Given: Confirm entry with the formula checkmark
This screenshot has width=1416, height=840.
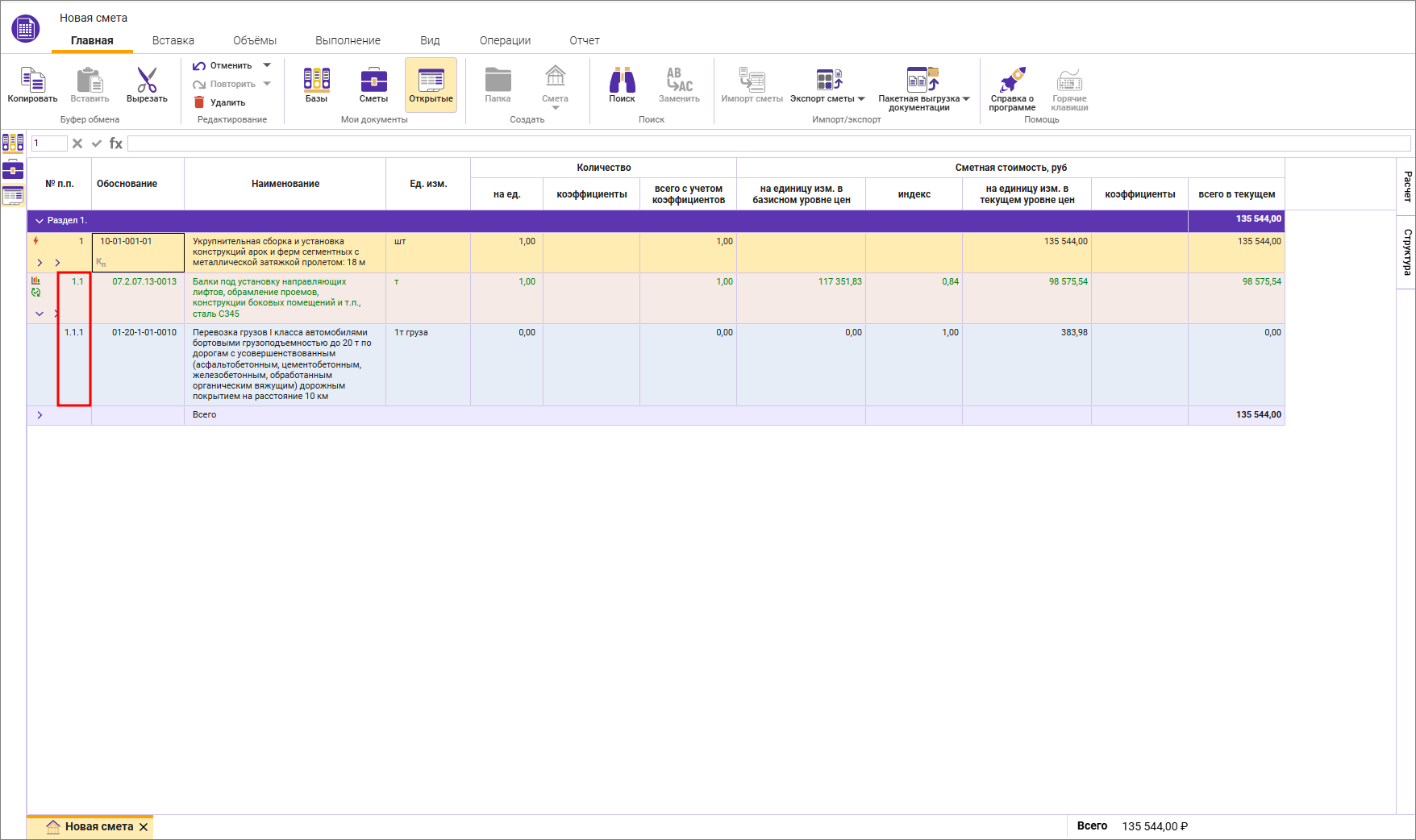Looking at the screenshot, I should [x=97, y=143].
